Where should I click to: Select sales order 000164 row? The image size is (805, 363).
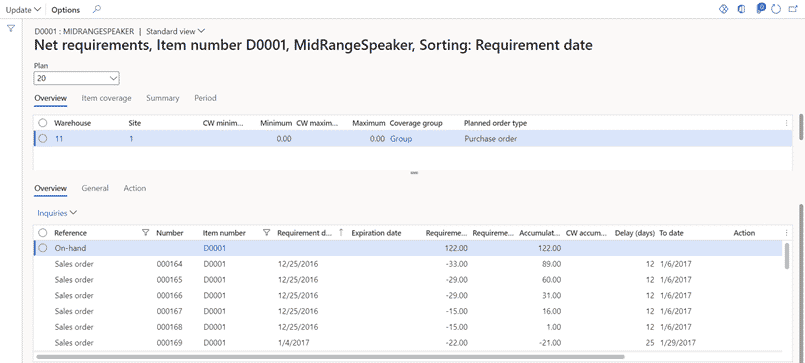coord(409,264)
